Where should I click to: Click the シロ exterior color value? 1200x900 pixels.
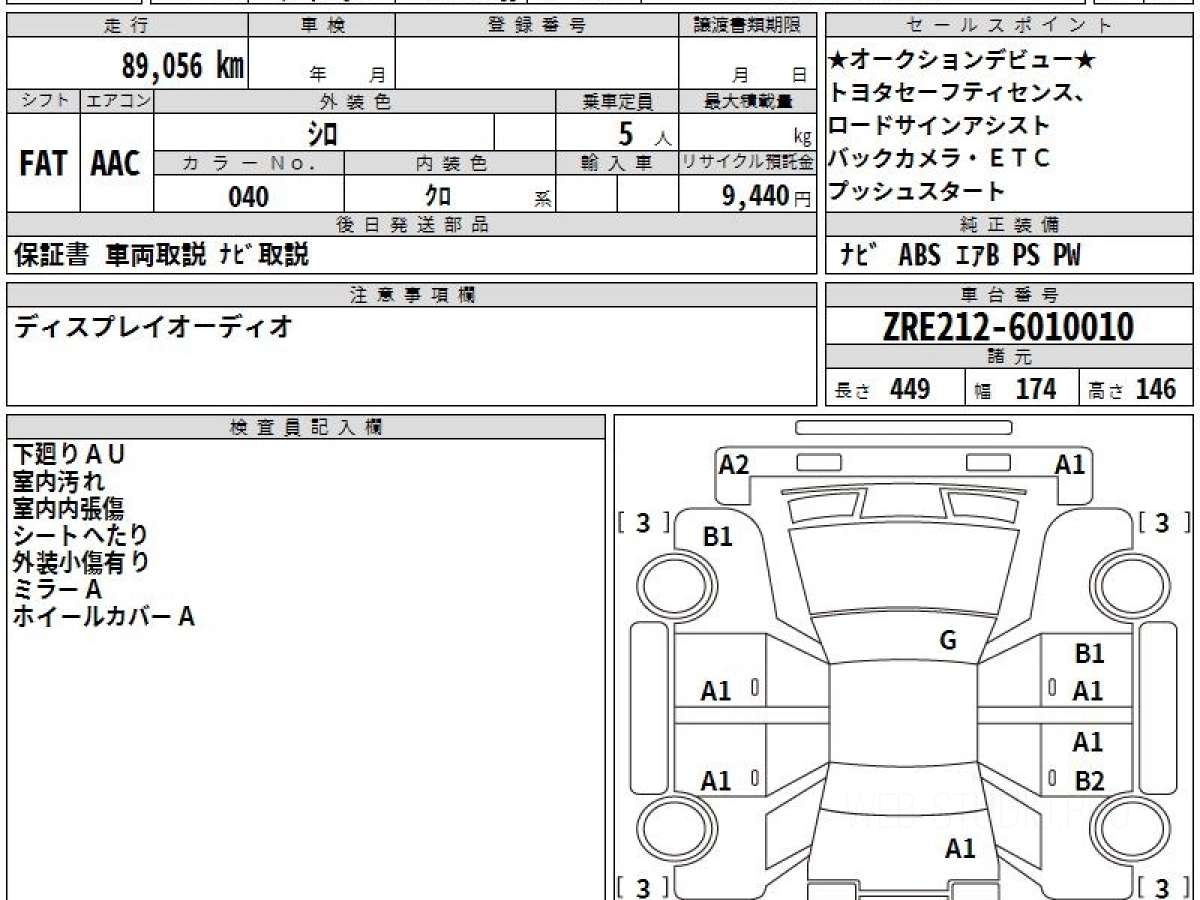coord(322,132)
